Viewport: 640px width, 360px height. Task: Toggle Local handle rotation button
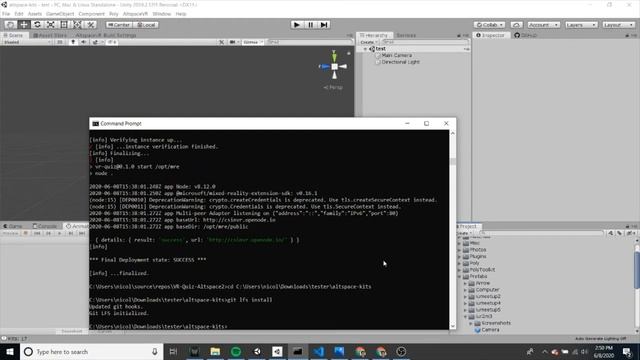click(146, 25)
